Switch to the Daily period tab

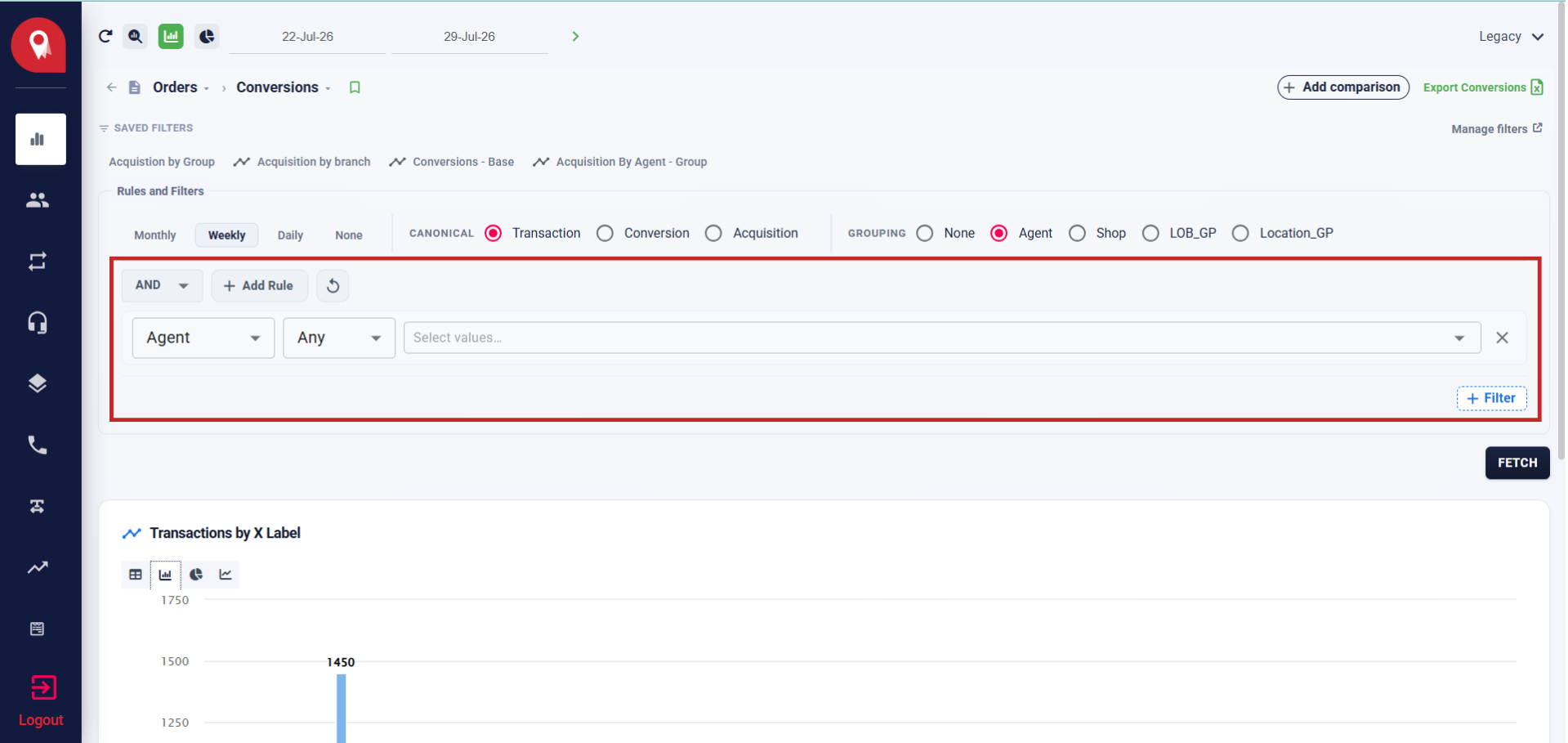click(x=290, y=235)
